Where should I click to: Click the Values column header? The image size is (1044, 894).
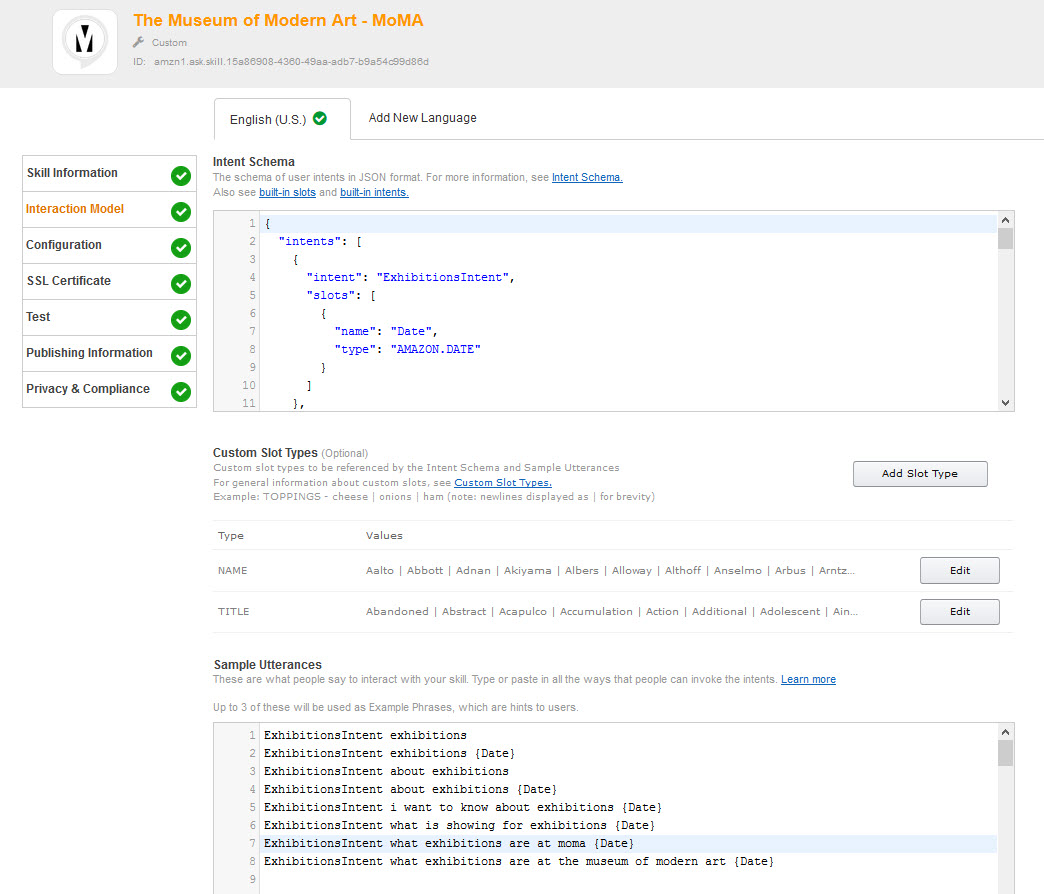click(384, 536)
